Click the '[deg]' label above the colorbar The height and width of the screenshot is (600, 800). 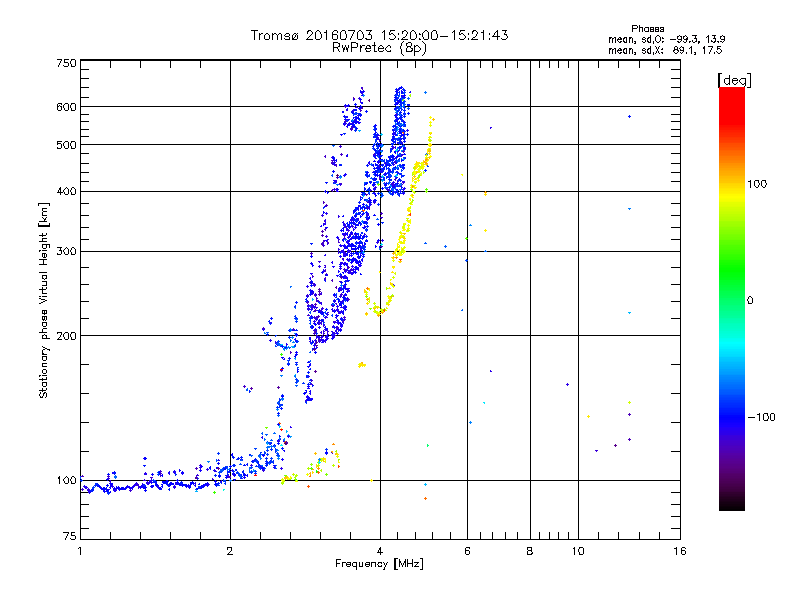[x=734, y=81]
